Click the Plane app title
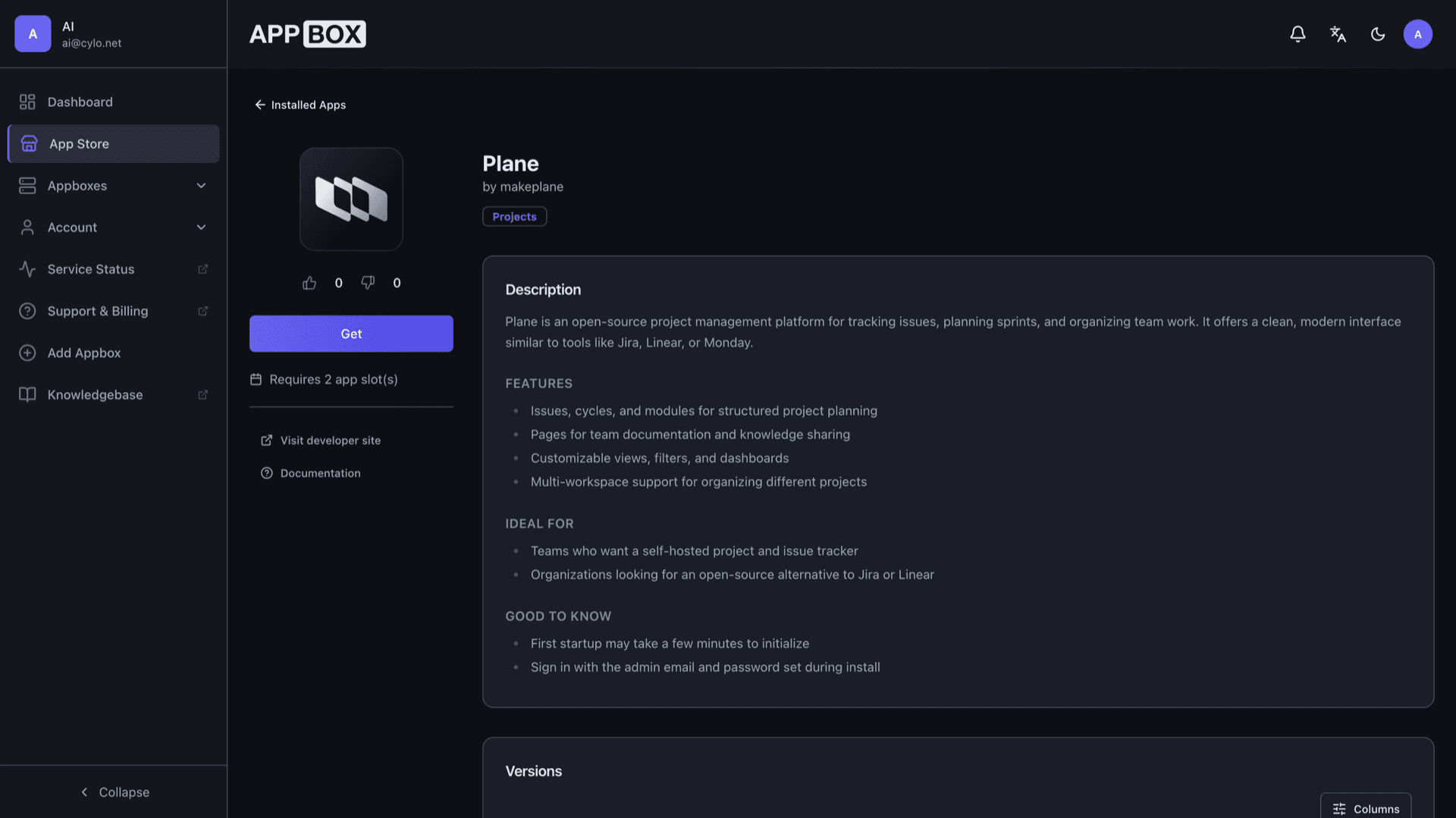This screenshot has height=818, width=1456. (x=510, y=164)
